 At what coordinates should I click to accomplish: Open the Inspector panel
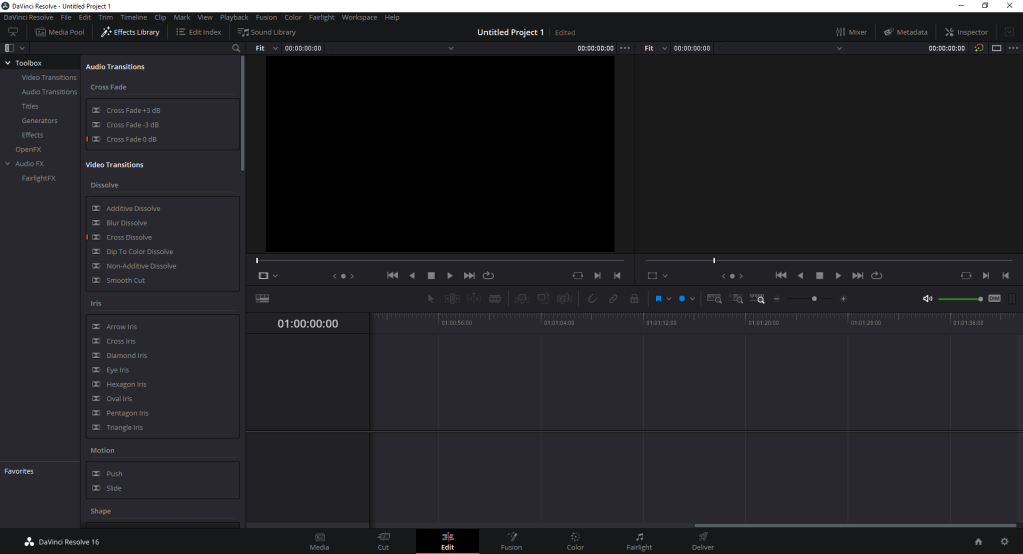coord(966,32)
